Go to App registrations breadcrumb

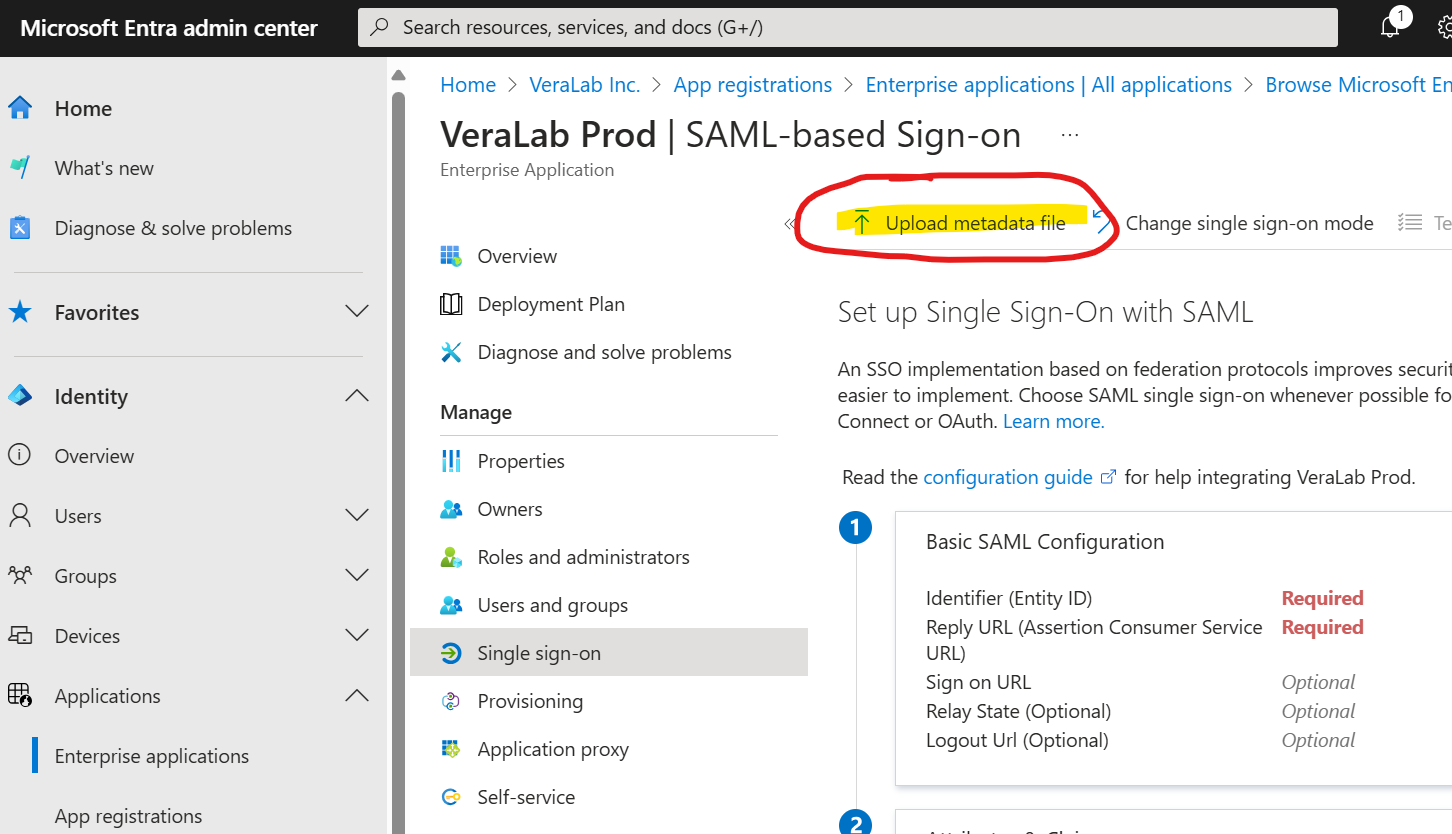[x=753, y=85]
